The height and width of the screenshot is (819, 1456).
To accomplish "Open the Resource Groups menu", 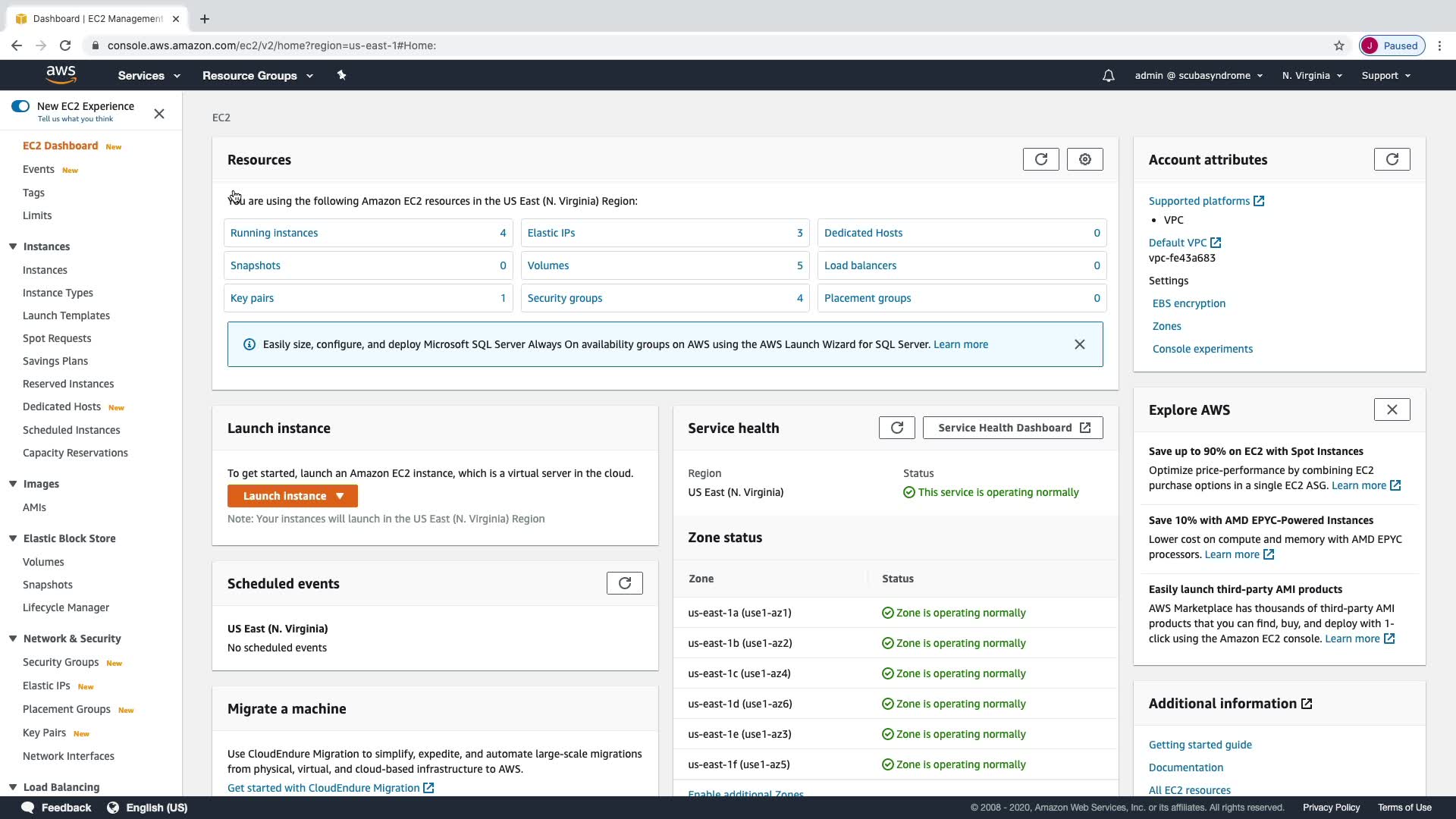I will pos(257,76).
